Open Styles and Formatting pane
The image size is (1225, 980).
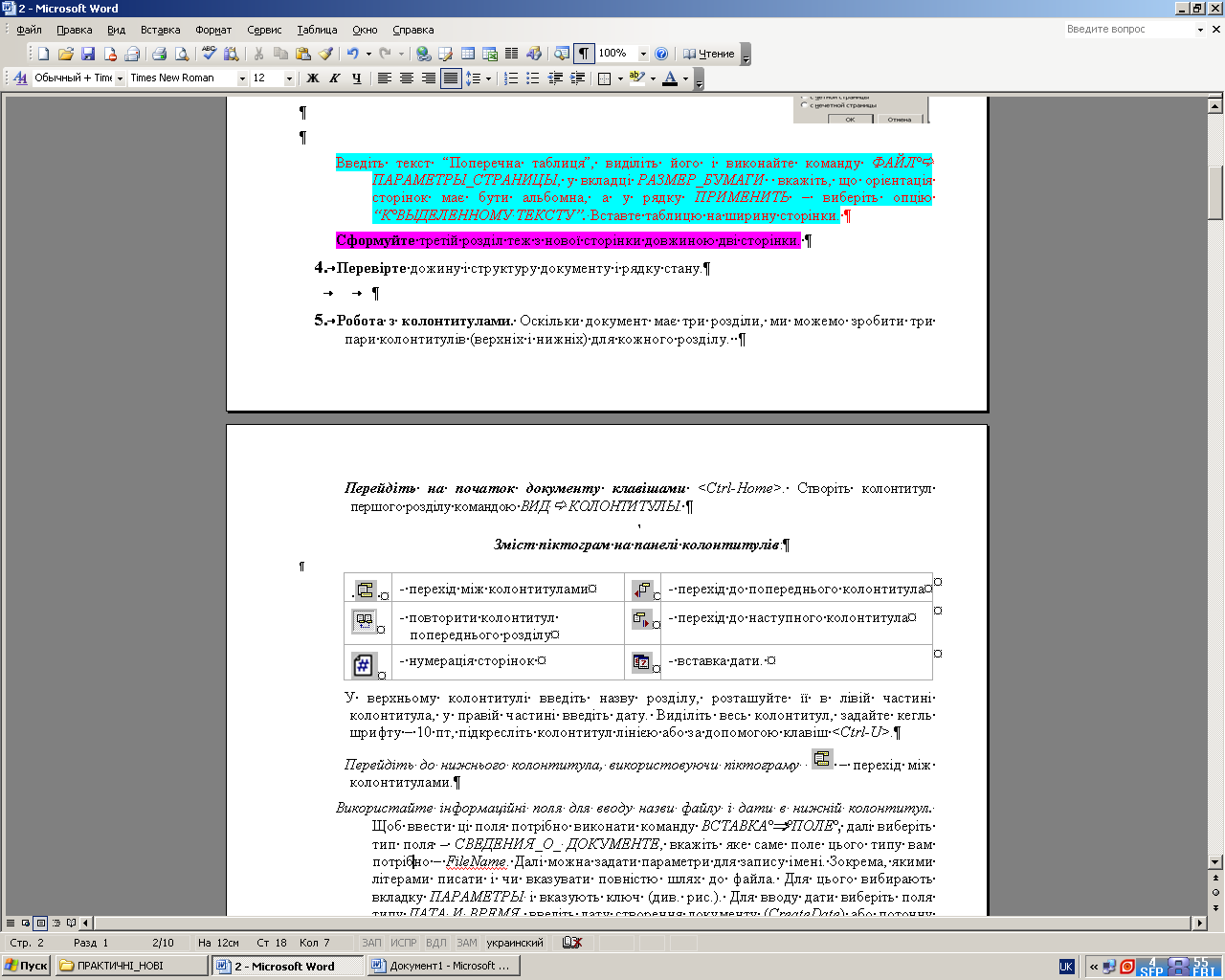[20, 78]
